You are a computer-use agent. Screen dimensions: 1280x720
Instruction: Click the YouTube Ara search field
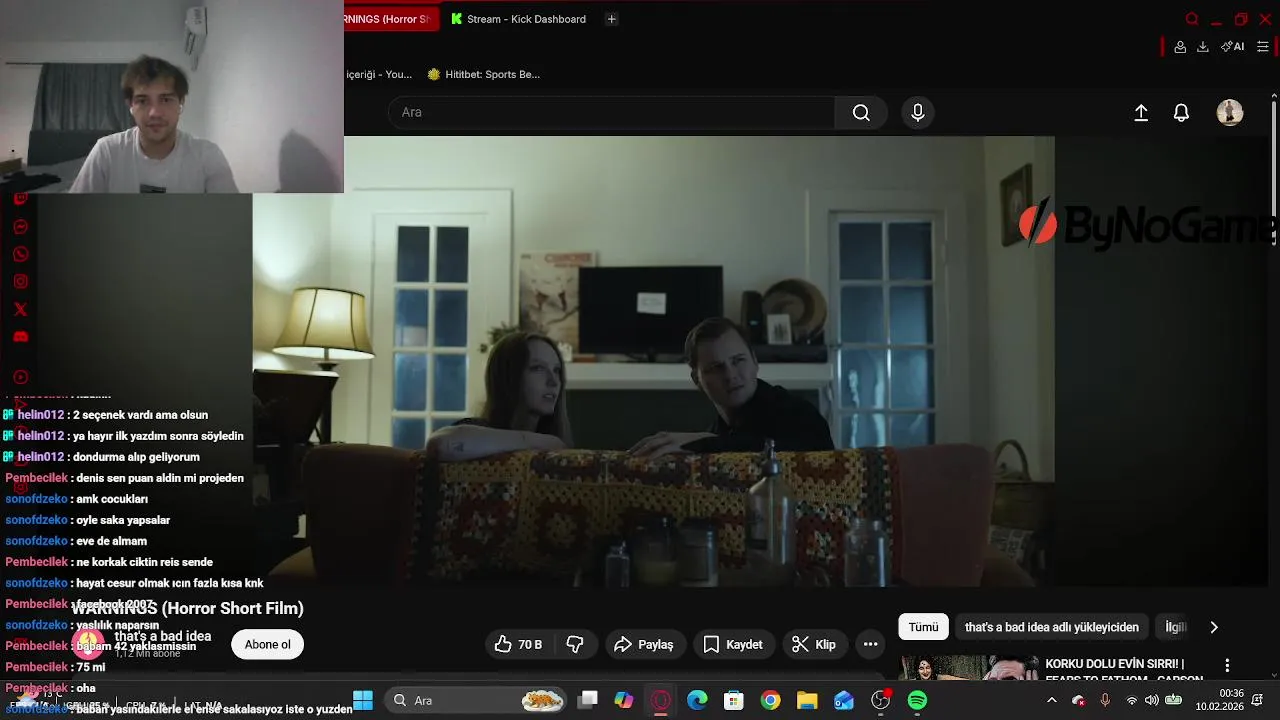tap(611, 113)
